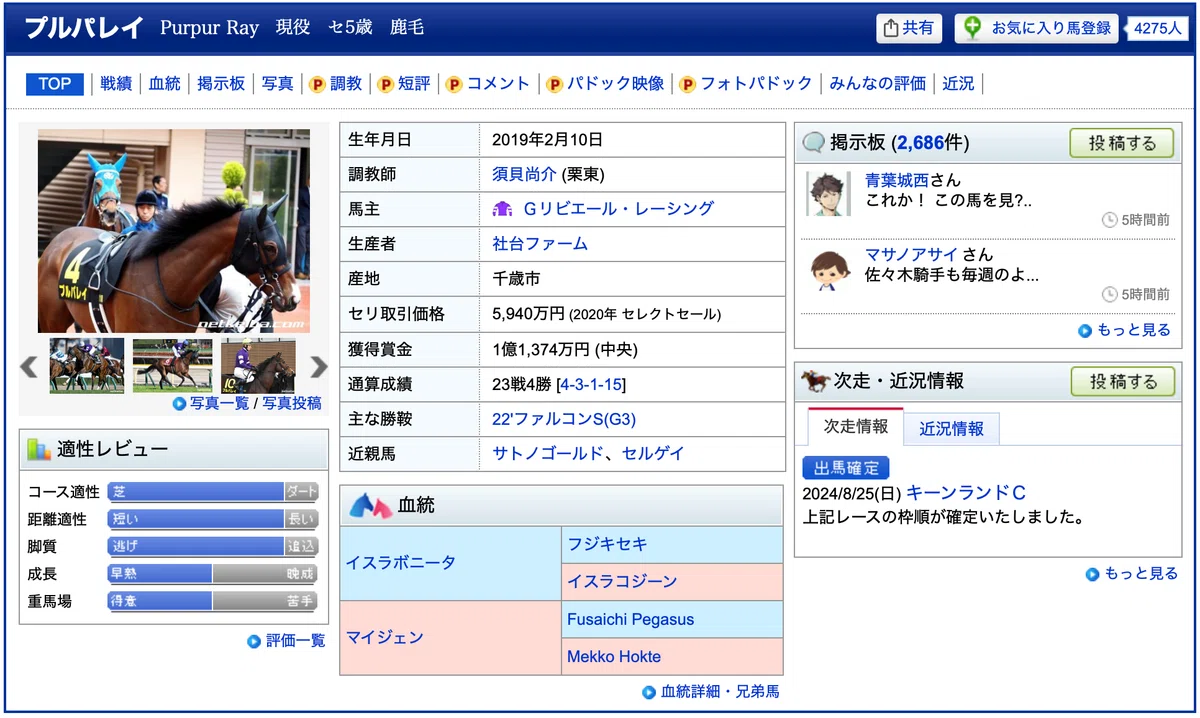
Task: Open フジキセキ pedigree link
Action: (607, 545)
